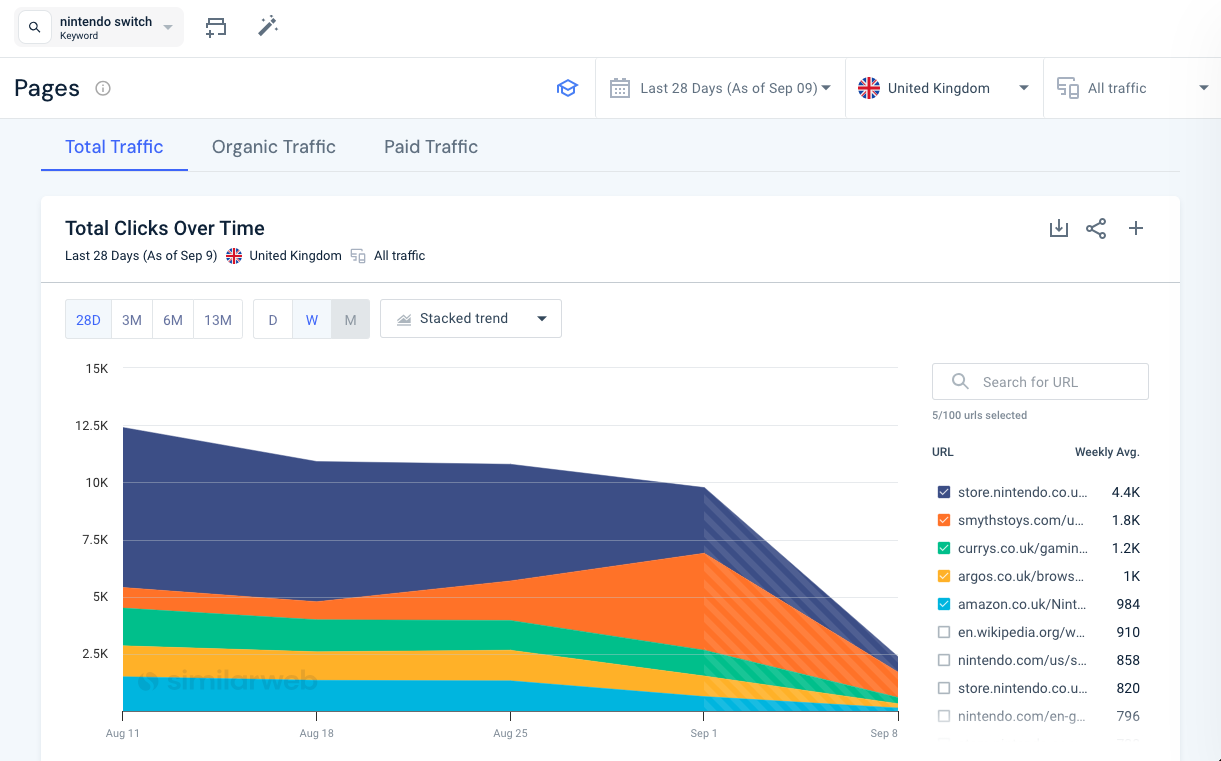Open the graduation cap learning icon
The height and width of the screenshot is (761, 1221).
(x=567, y=88)
